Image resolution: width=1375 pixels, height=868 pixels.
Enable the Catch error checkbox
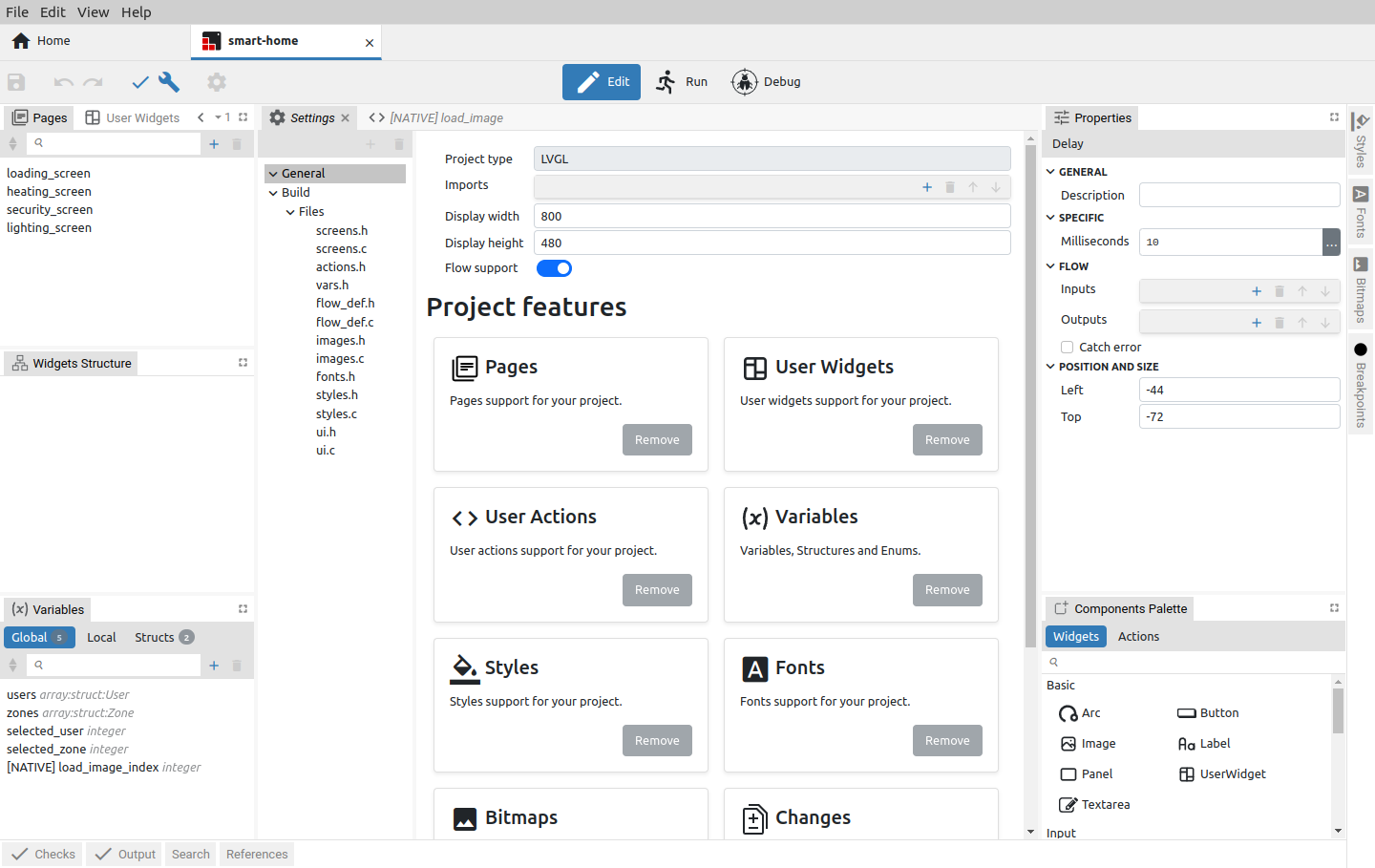pos(1068,348)
